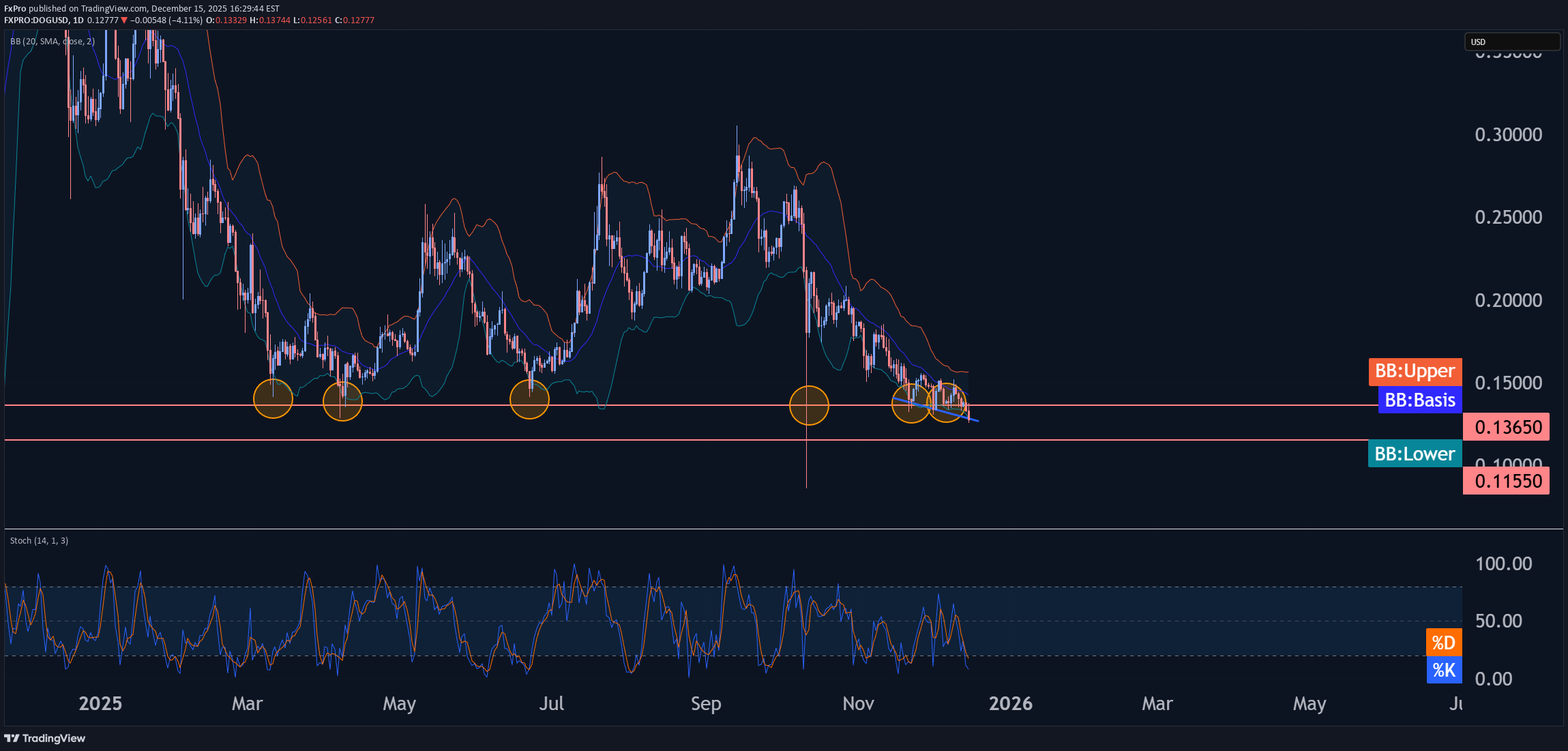
Task: Click the 2026 label on time axis
Action: pyautogui.click(x=1010, y=703)
